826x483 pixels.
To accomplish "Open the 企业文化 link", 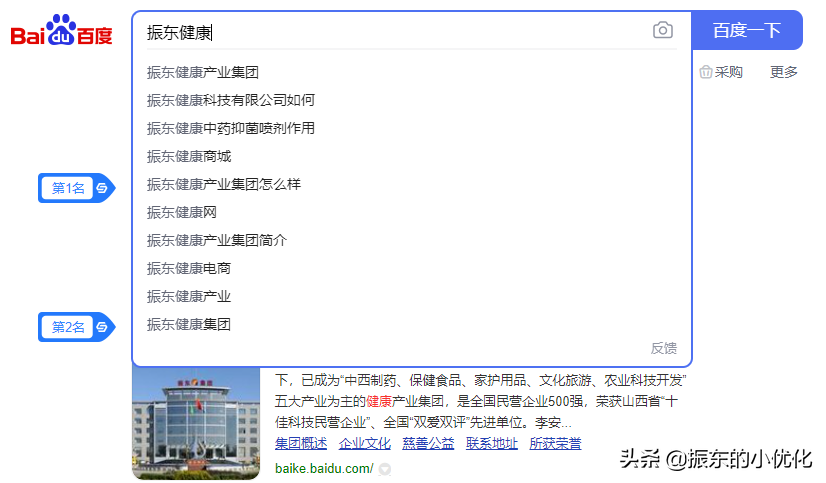I will 365,443.
